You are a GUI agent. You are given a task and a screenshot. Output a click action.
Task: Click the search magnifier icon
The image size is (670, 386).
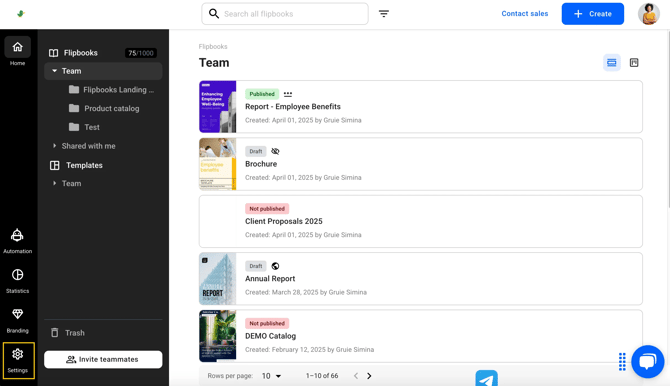(x=214, y=14)
